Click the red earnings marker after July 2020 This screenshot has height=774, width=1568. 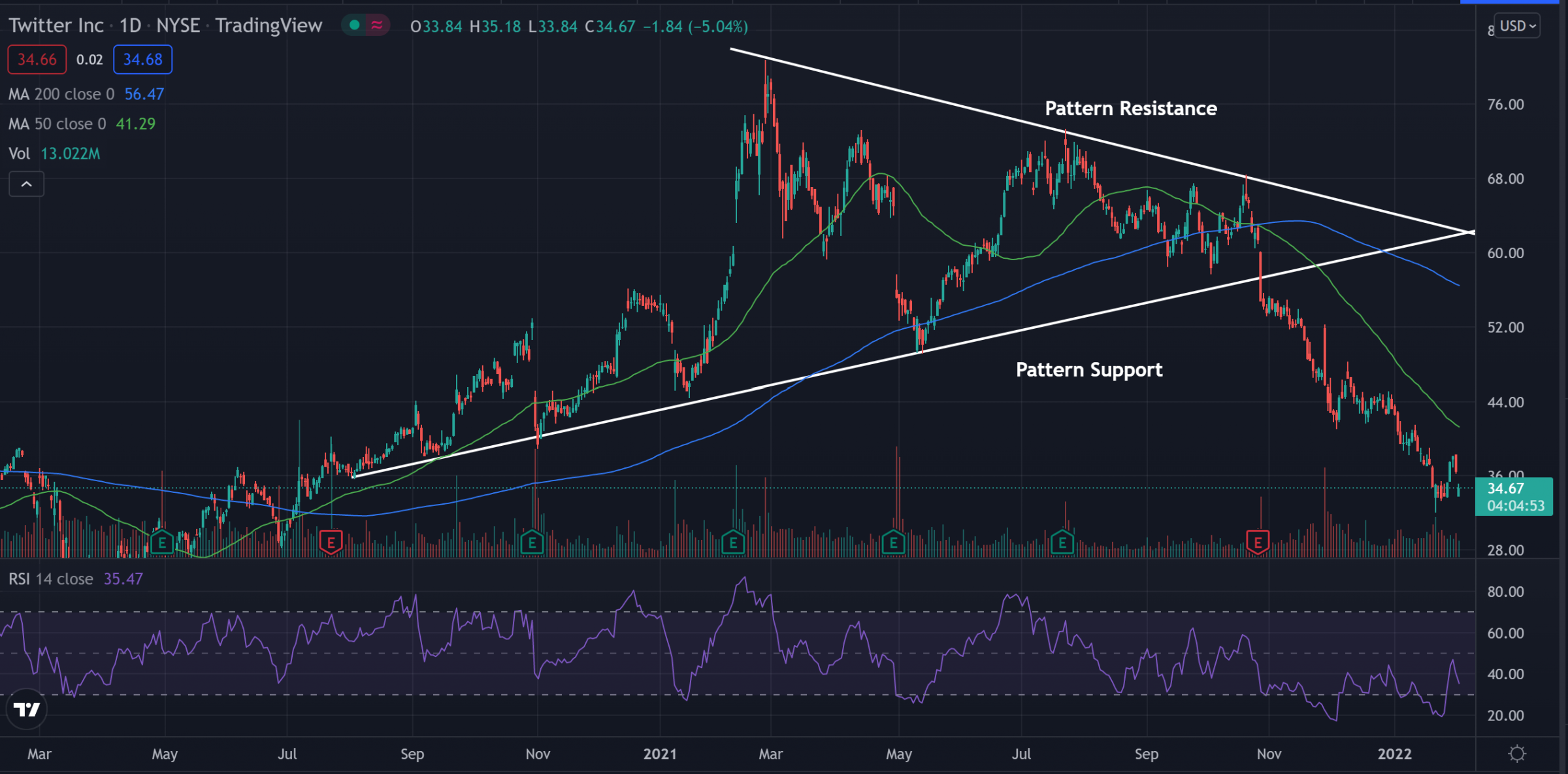pyautogui.click(x=331, y=543)
